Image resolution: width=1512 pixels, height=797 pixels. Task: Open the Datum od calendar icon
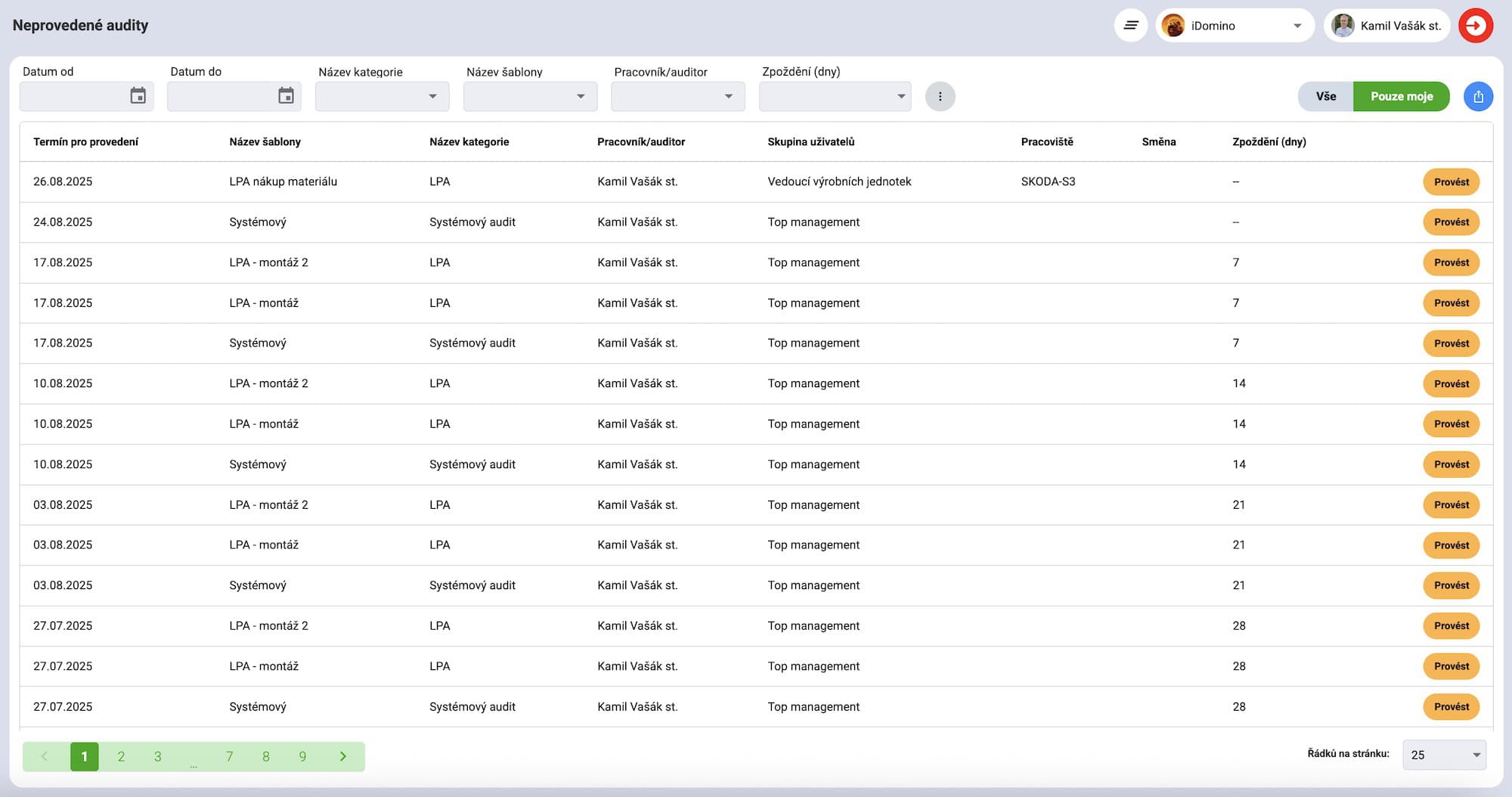point(138,96)
